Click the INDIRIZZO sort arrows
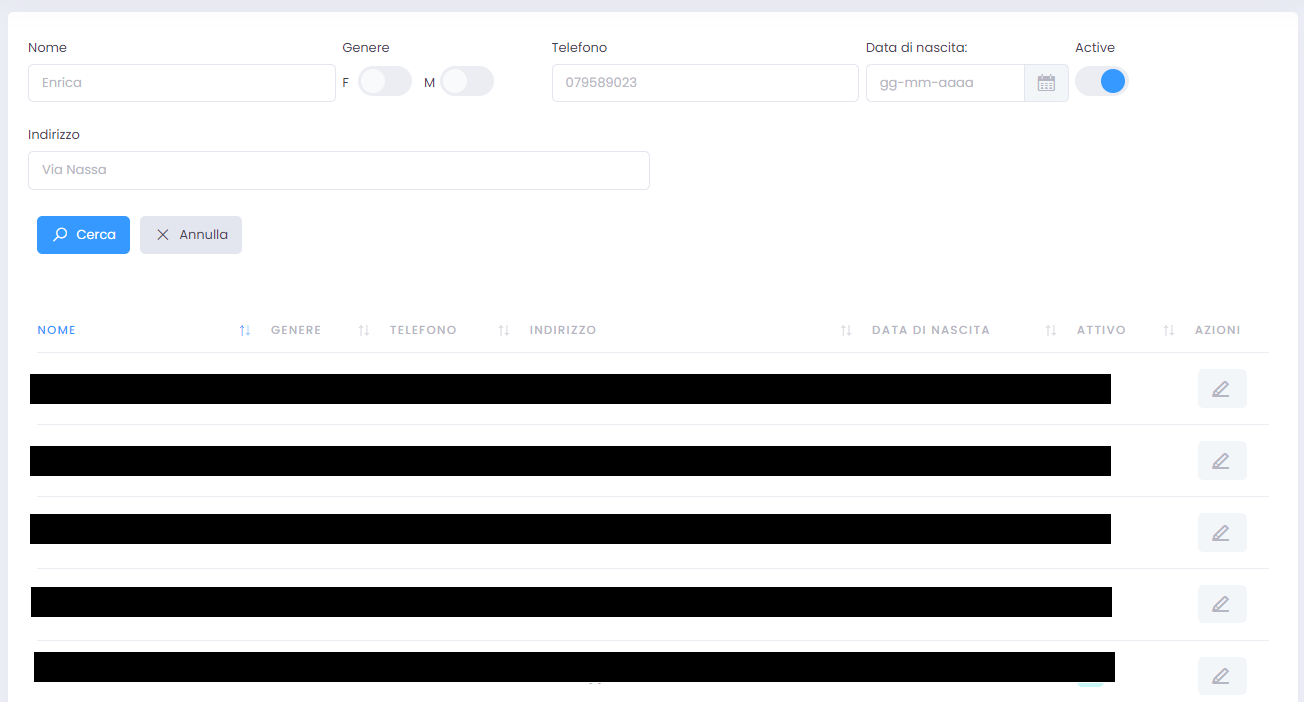This screenshot has height=702, width=1304. pos(845,330)
